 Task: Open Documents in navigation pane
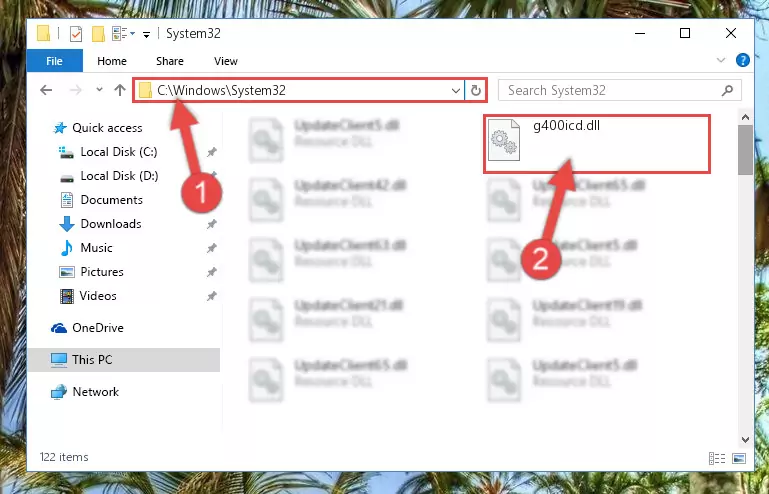point(111,200)
